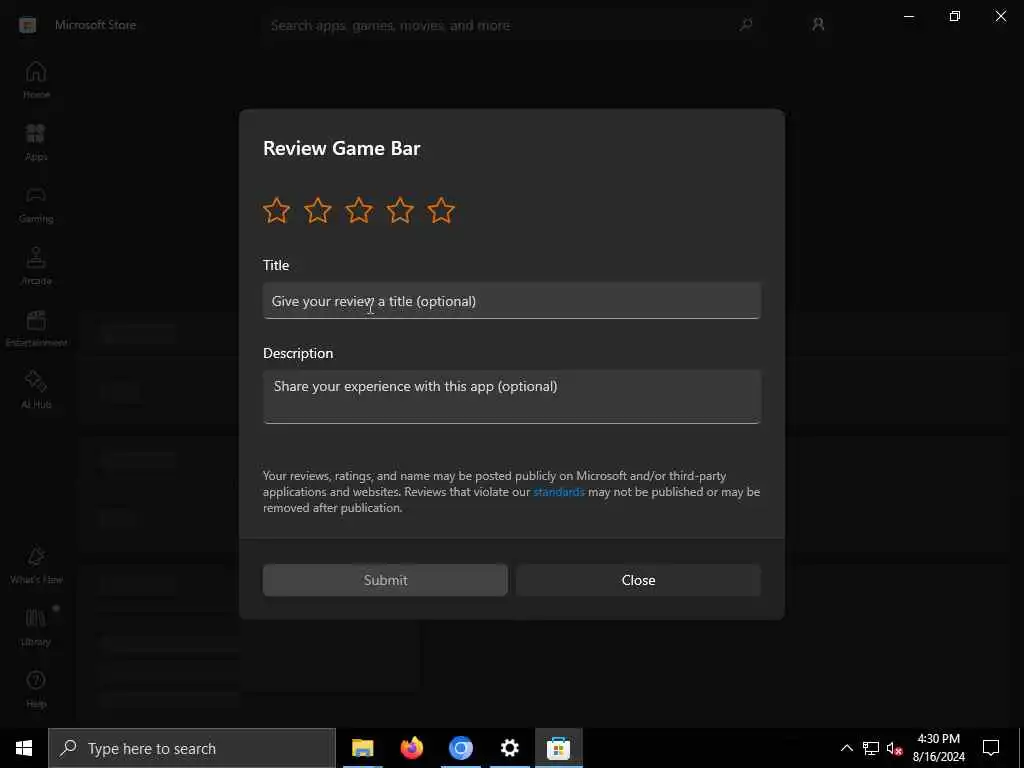This screenshot has height=768, width=1024.
Task: Open Gaming section in sidebar
Action: pos(36,204)
